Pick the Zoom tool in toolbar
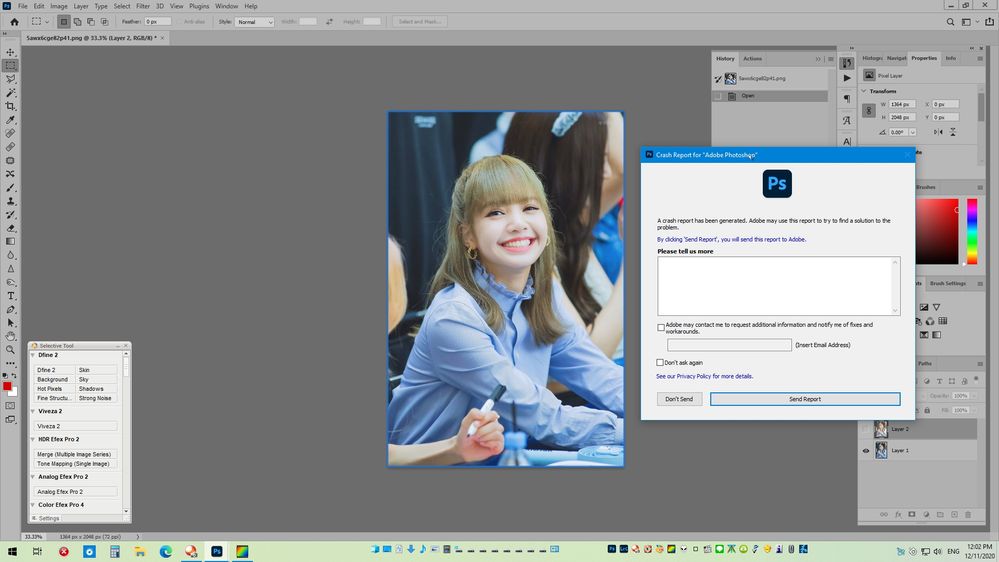 click(x=11, y=350)
